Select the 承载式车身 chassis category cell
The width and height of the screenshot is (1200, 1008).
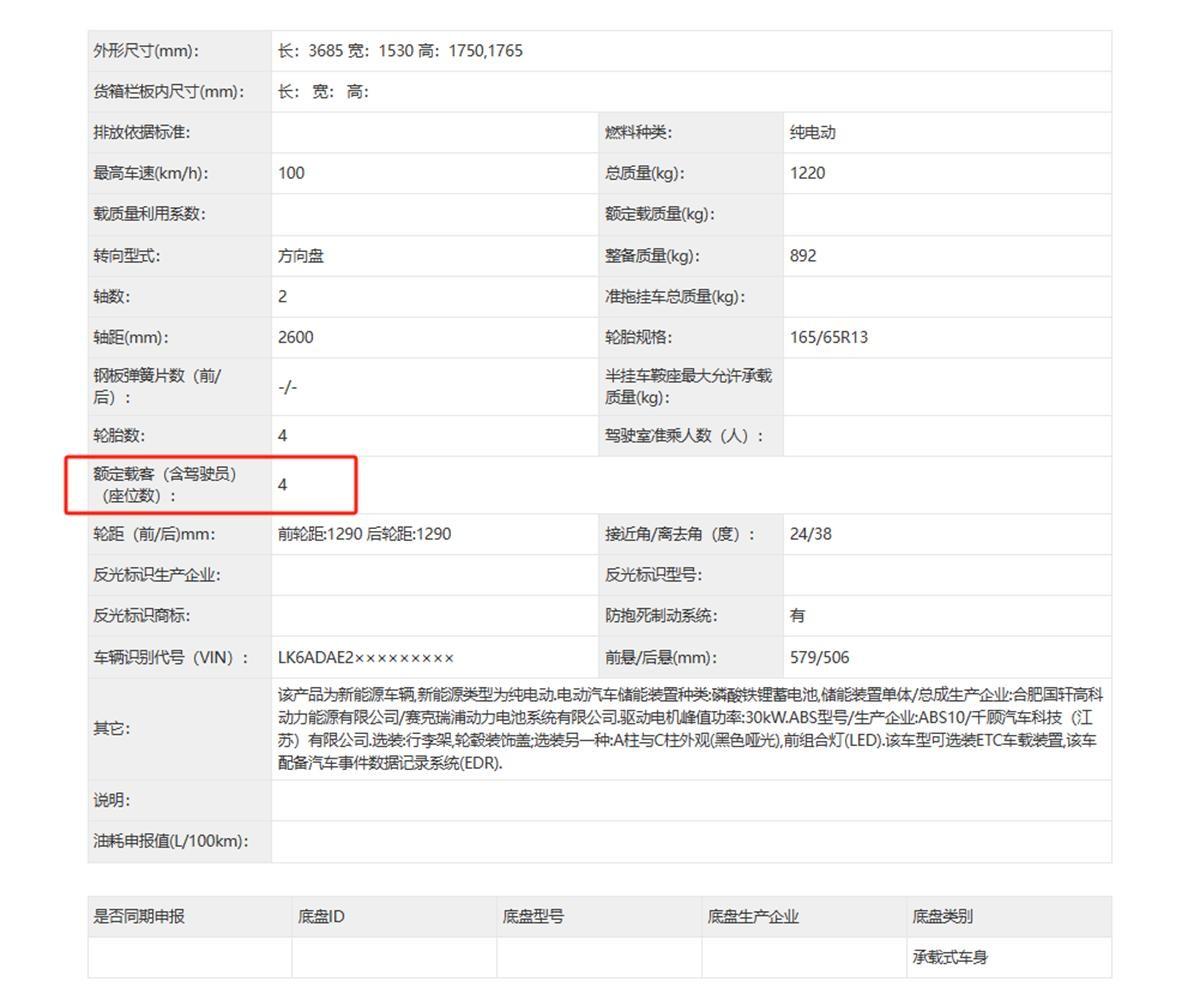coord(949,957)
